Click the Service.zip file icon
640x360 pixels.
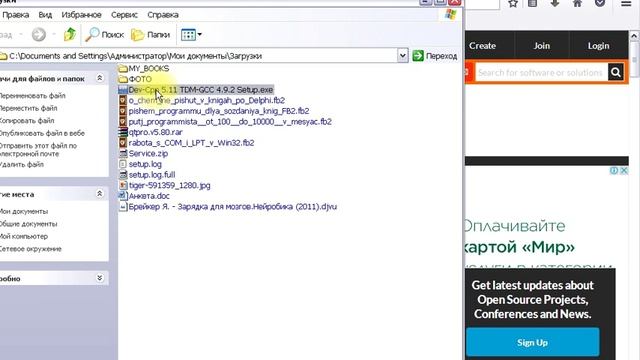coord(123,153)
